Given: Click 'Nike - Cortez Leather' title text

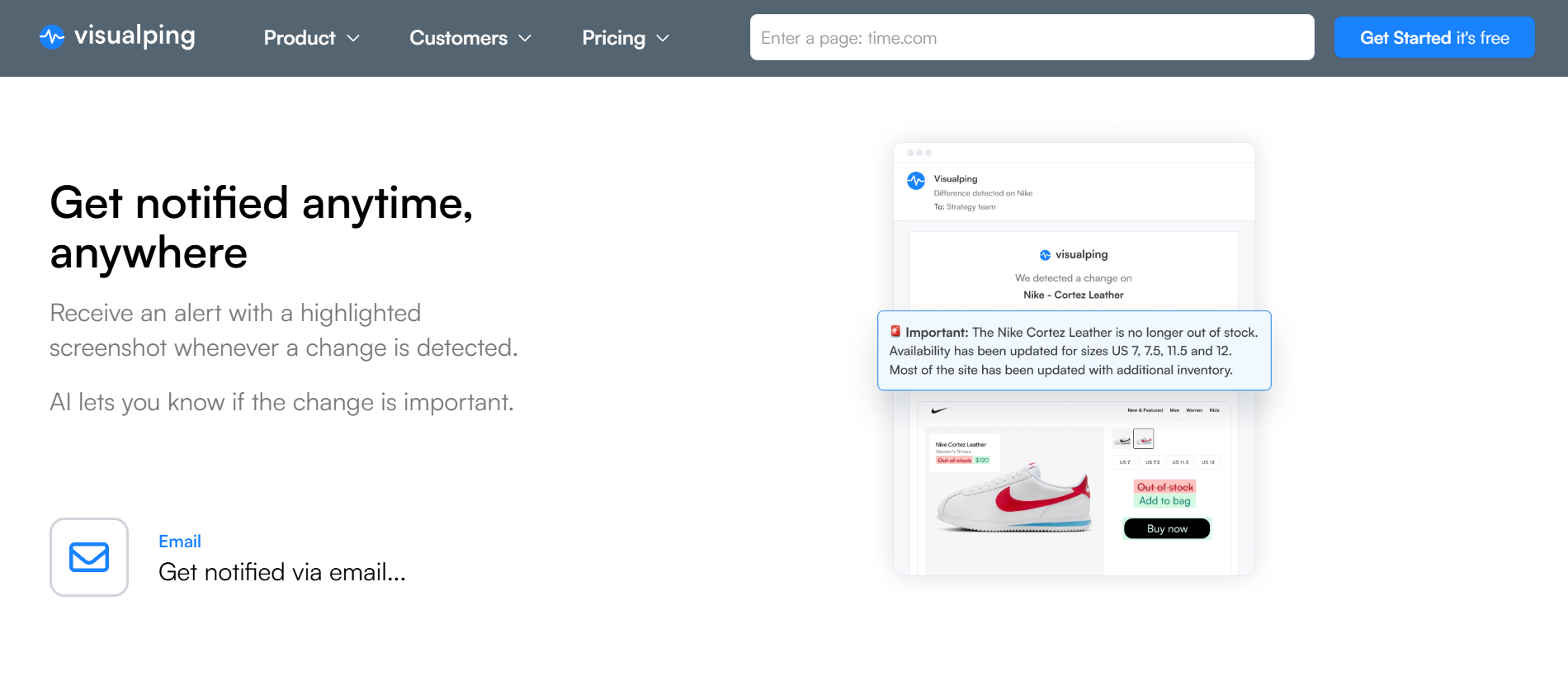Looking at the screenshot, I should click(1074, 295).
